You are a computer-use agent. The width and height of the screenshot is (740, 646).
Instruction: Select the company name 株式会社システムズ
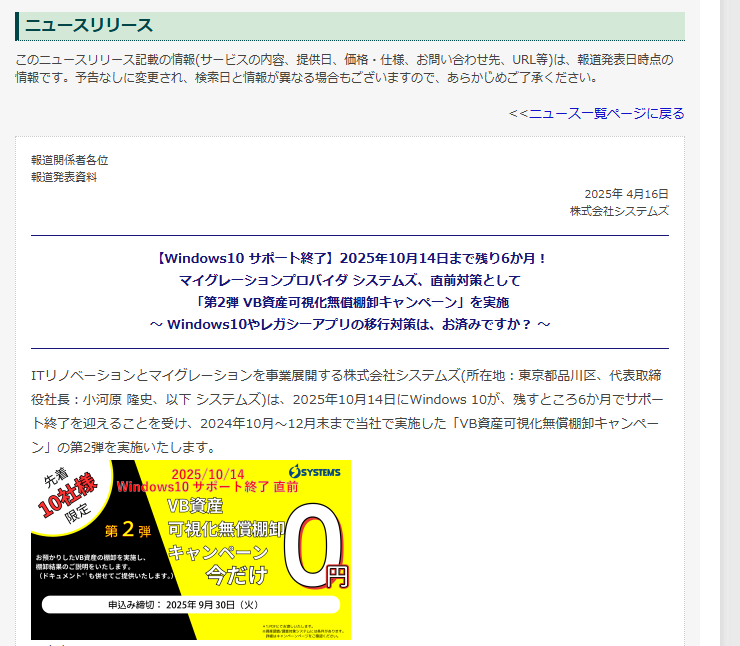tap(619, 211)
